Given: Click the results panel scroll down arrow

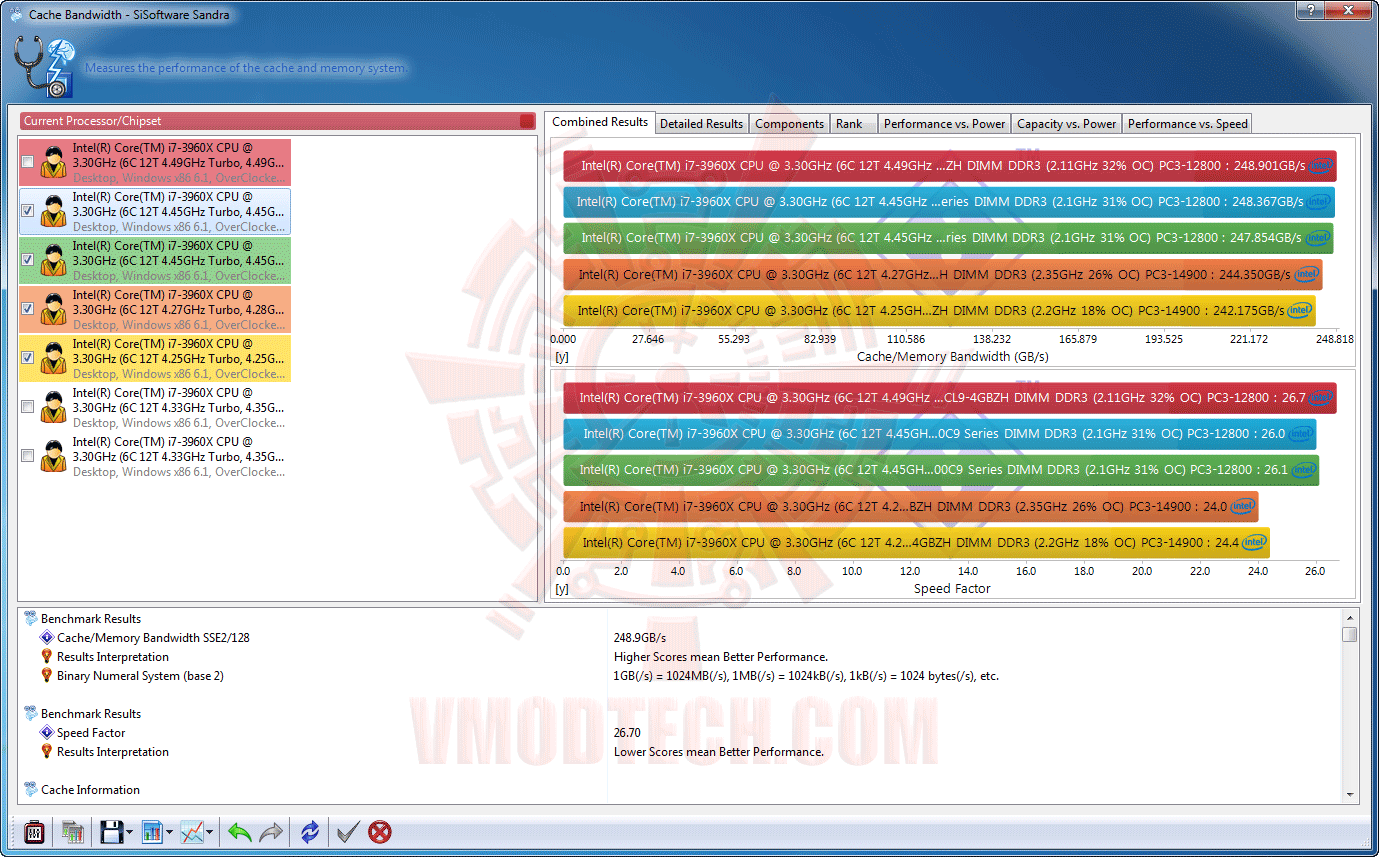Looking at the screenshot, I should point(1350,794).
